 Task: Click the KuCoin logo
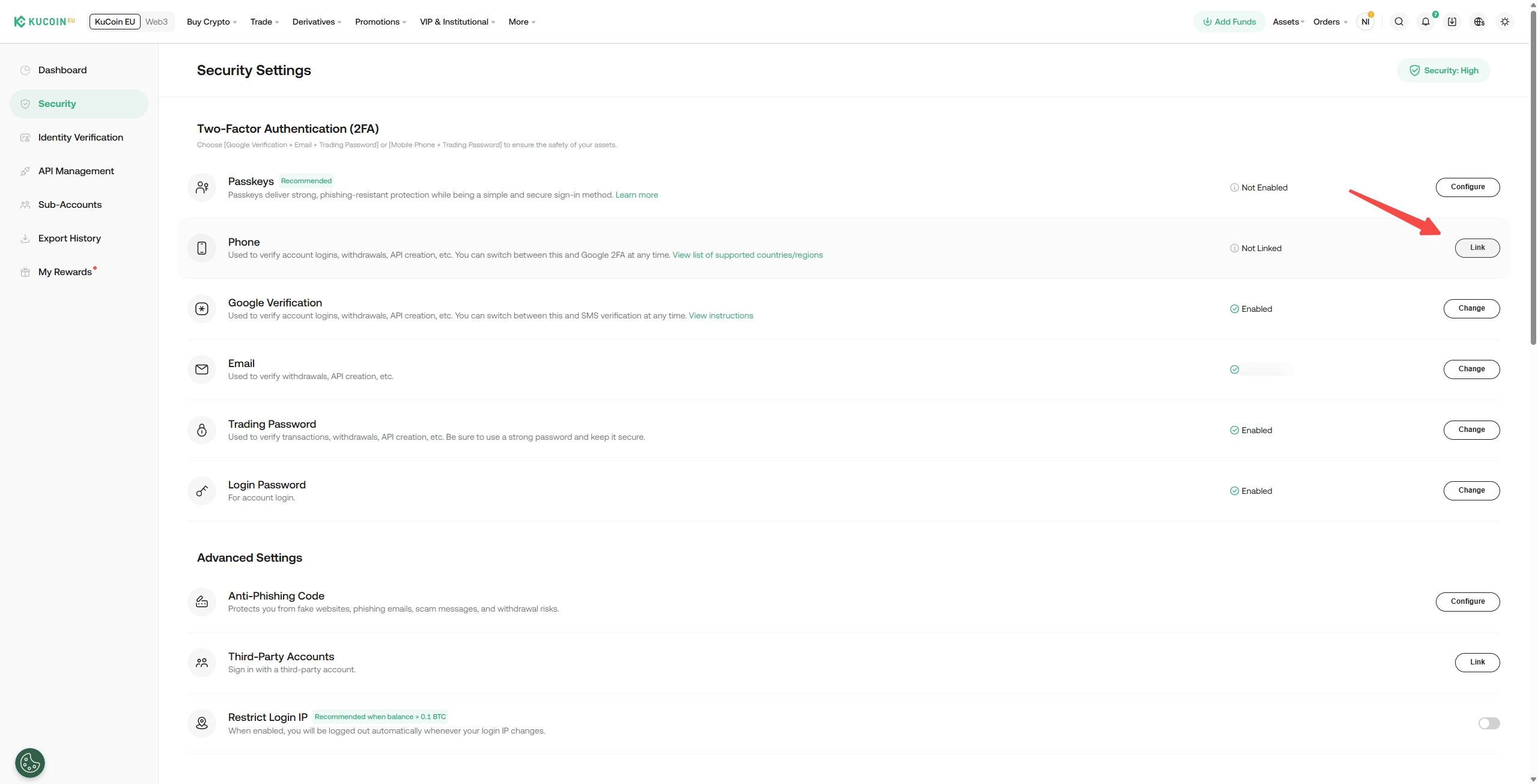(x=44, y=22)
